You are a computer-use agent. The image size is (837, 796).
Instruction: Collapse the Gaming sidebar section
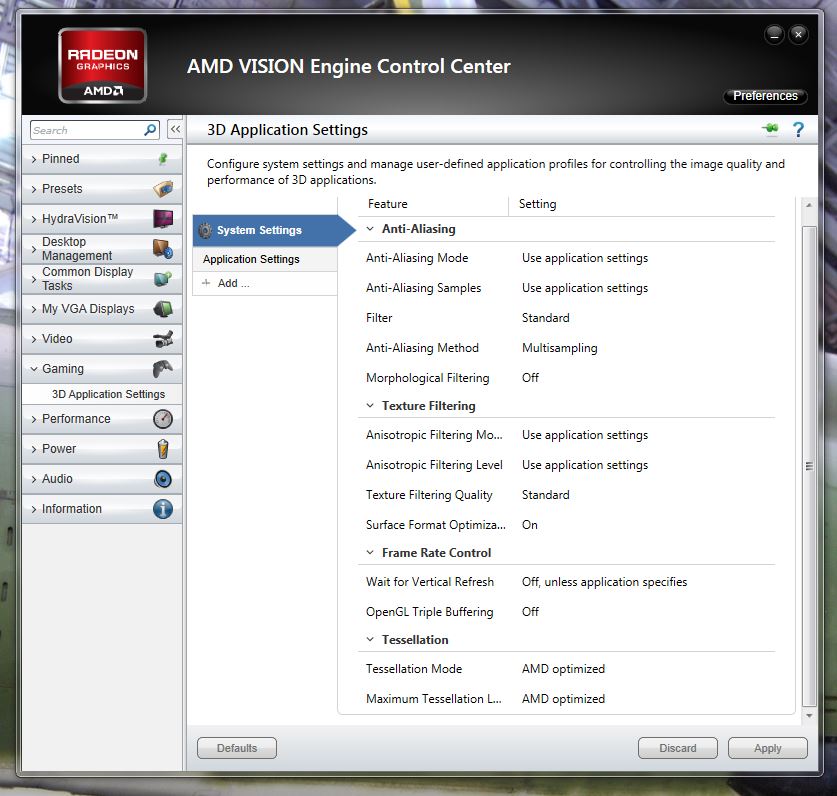(34, 369)
